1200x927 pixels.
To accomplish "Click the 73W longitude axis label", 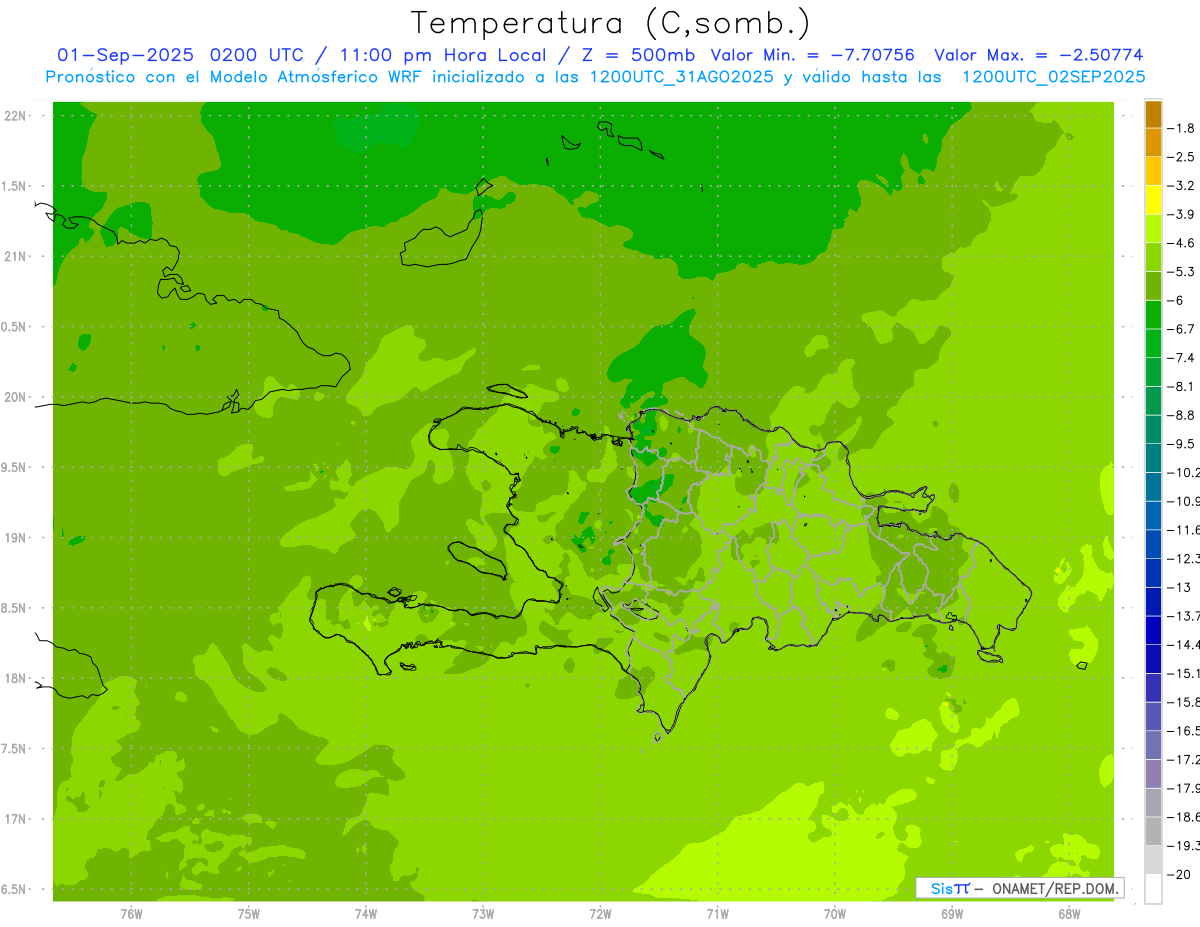I will pyautogui.click(x=483, y=913).
